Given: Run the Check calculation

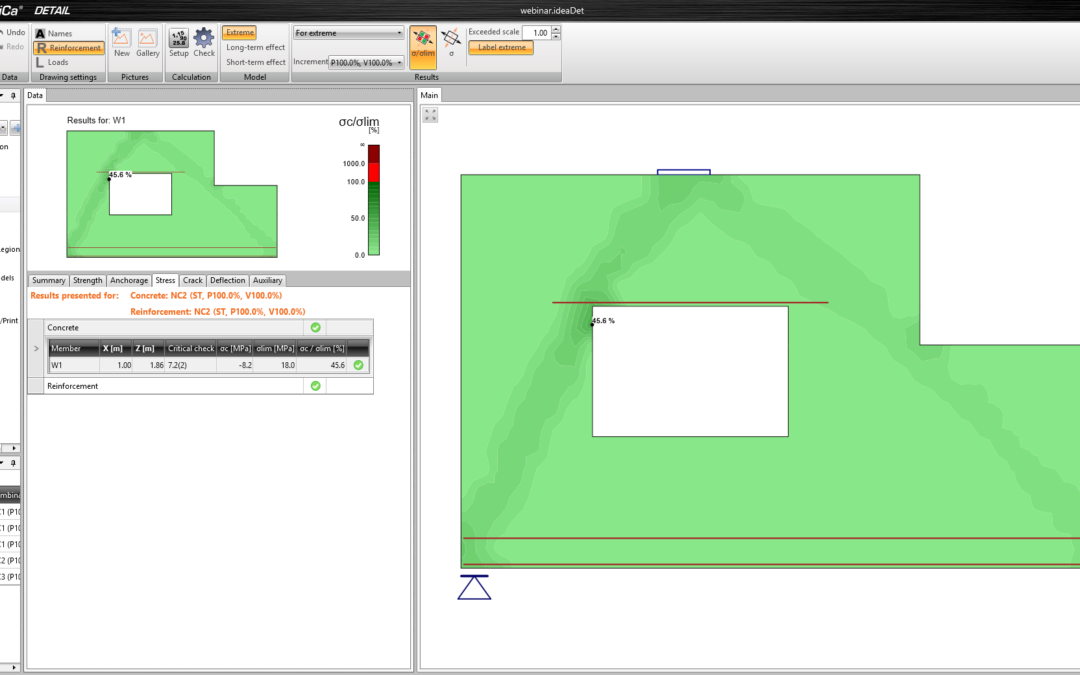Looking at the screenshot, I should click(x=204, y=40).
